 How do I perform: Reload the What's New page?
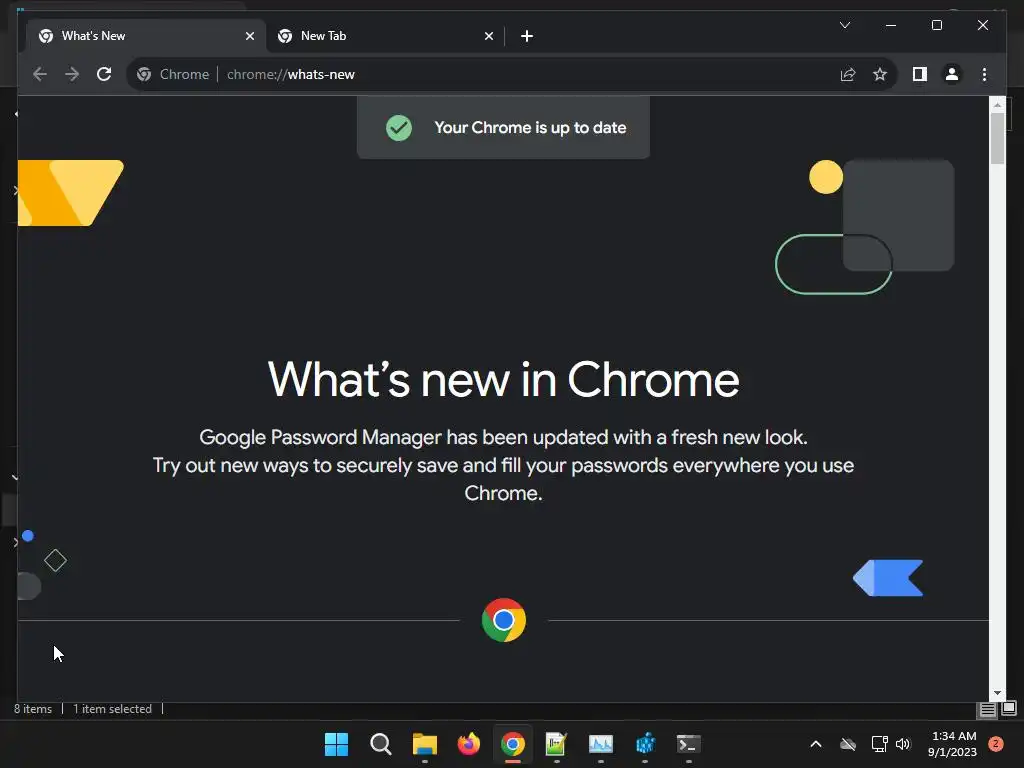[104, 74]
